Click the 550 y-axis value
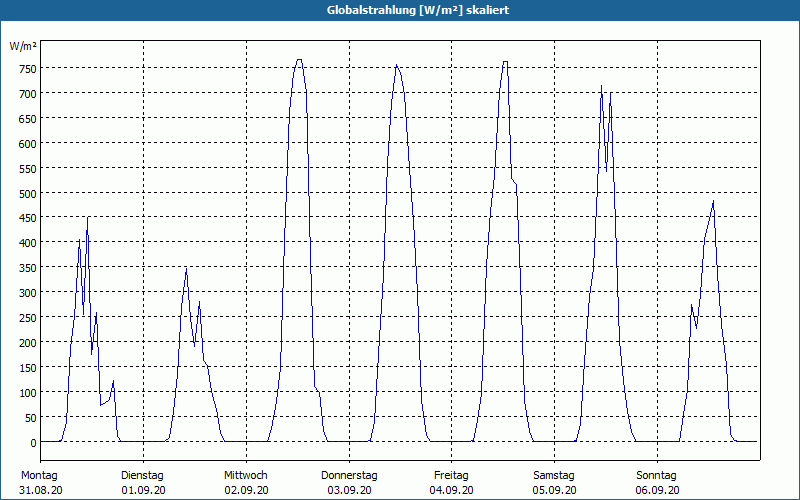 (28, 169)
